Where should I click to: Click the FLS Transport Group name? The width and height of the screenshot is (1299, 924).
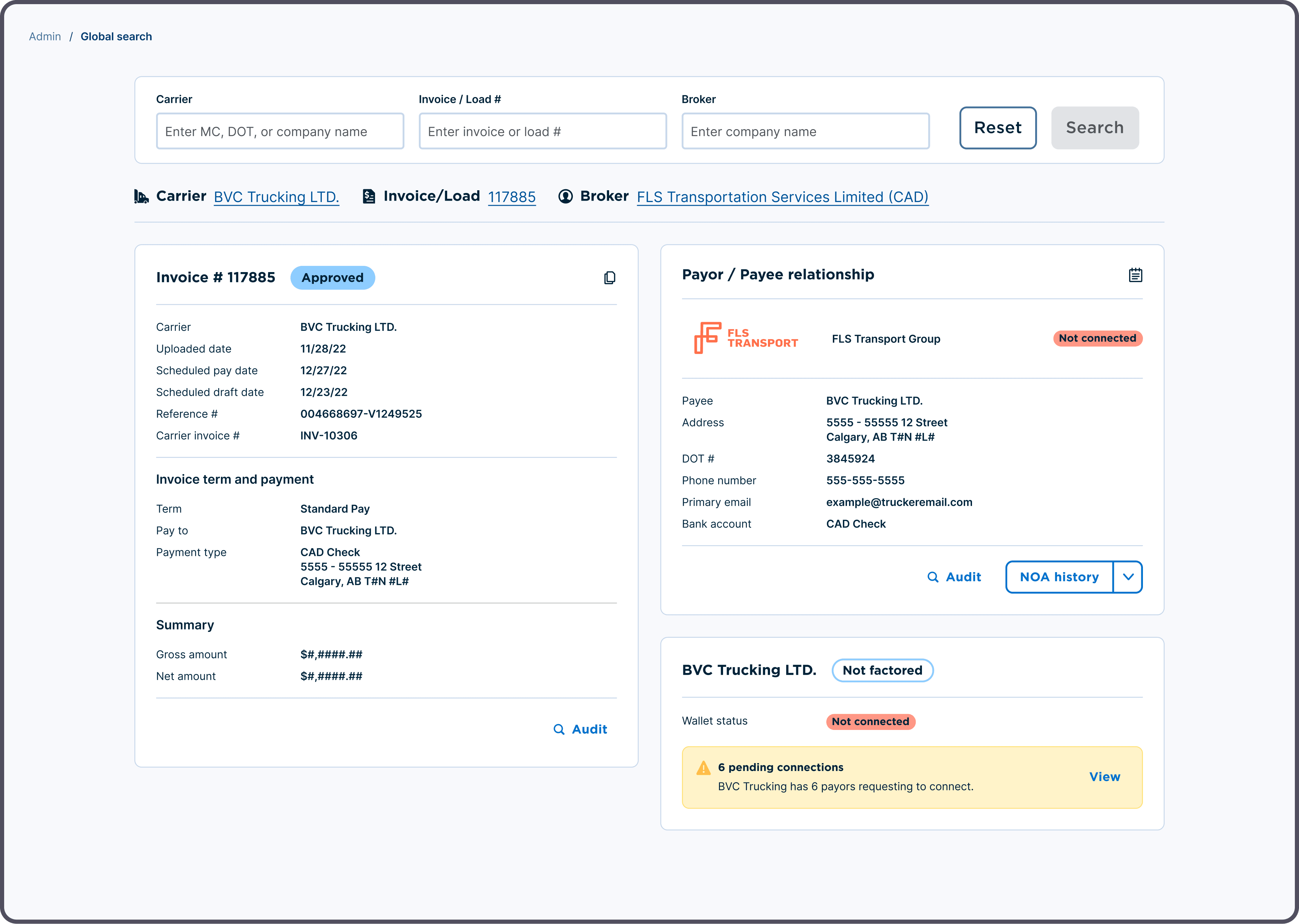pos(886,339)
